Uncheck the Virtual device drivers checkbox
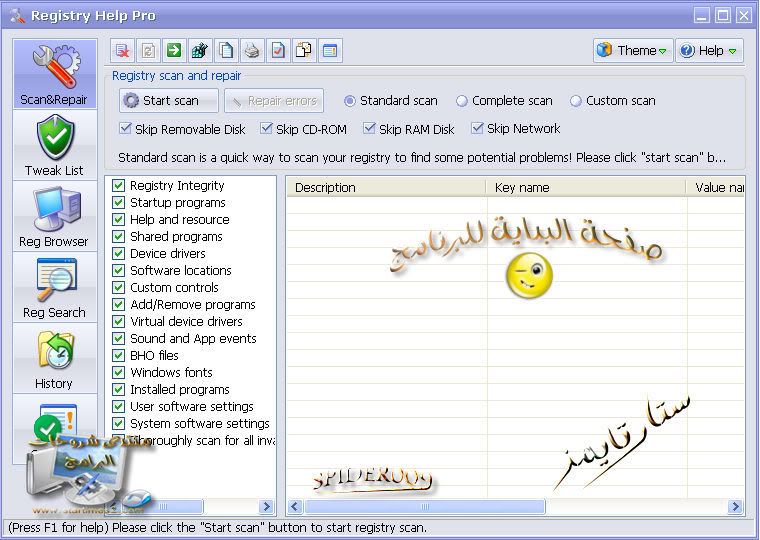This screenshot has height=540, width=760. click(x=118, y=321)
